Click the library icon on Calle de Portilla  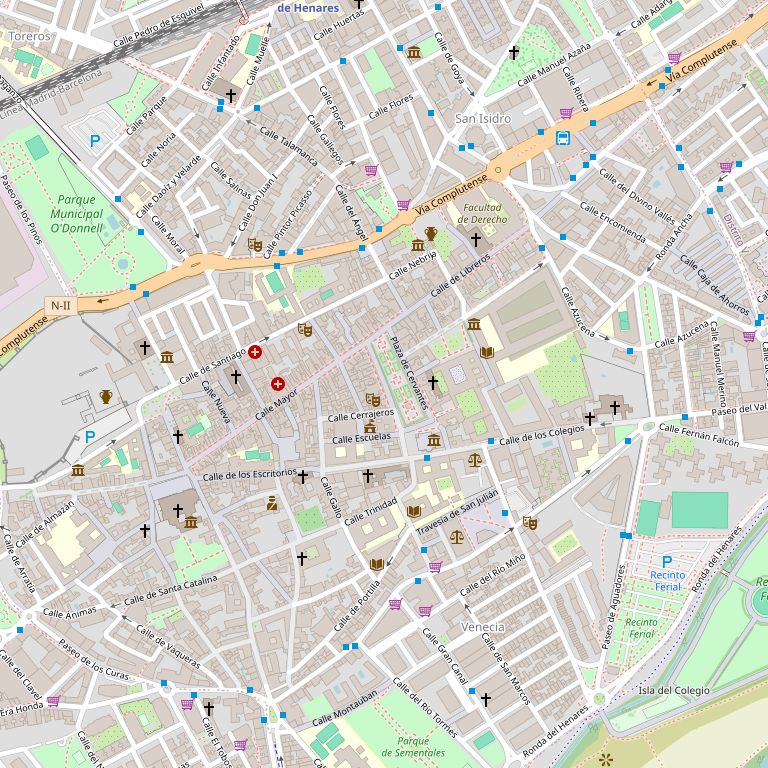point(376,565)
